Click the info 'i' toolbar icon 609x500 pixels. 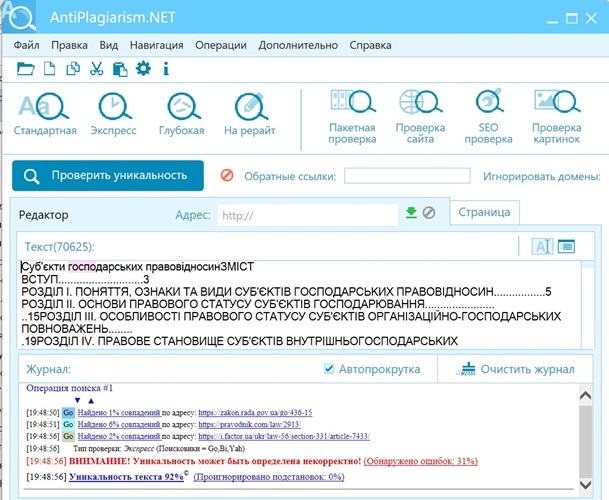click(x=166, y=69)
